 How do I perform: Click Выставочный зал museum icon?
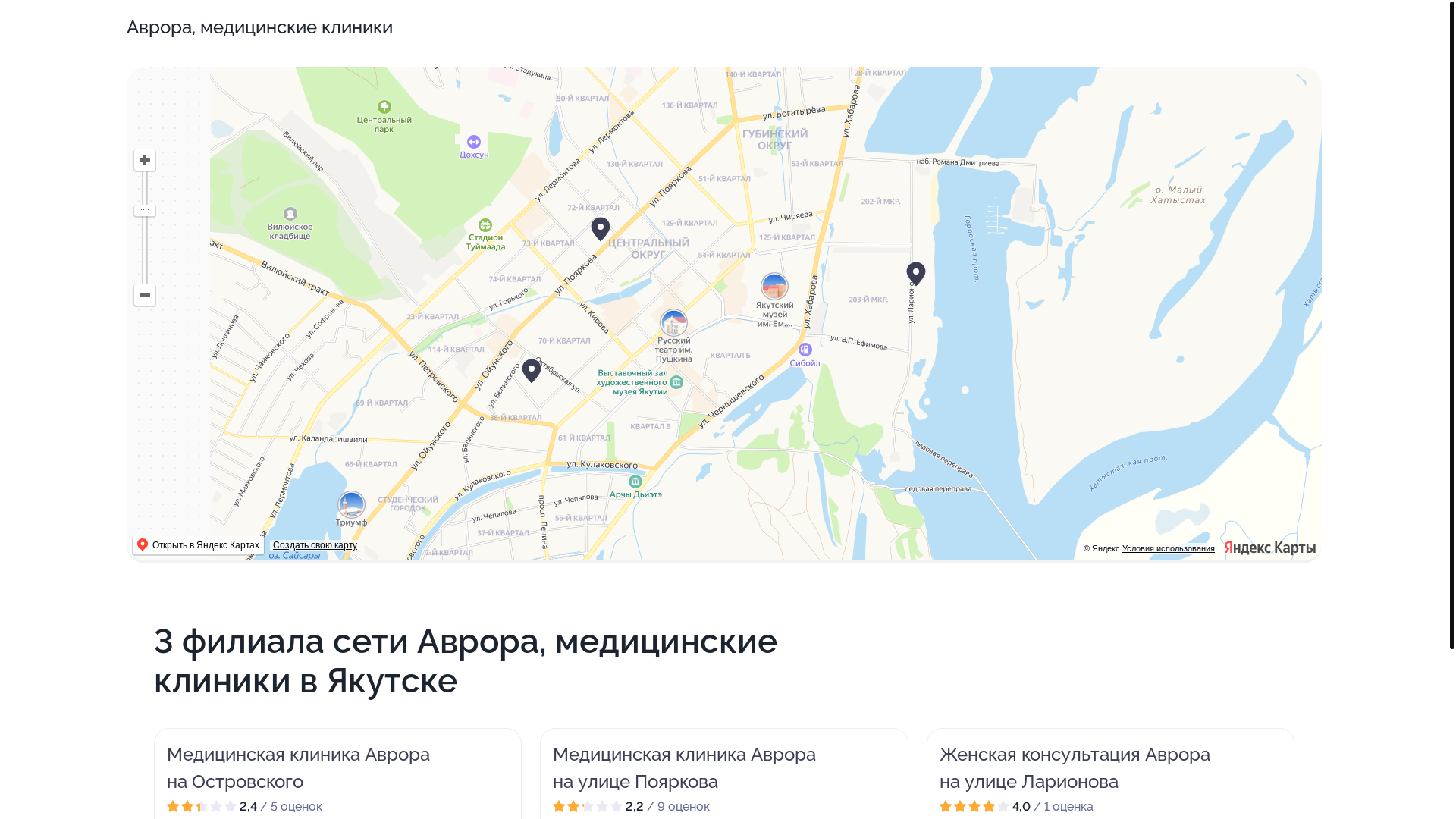[x=676, y=382]
